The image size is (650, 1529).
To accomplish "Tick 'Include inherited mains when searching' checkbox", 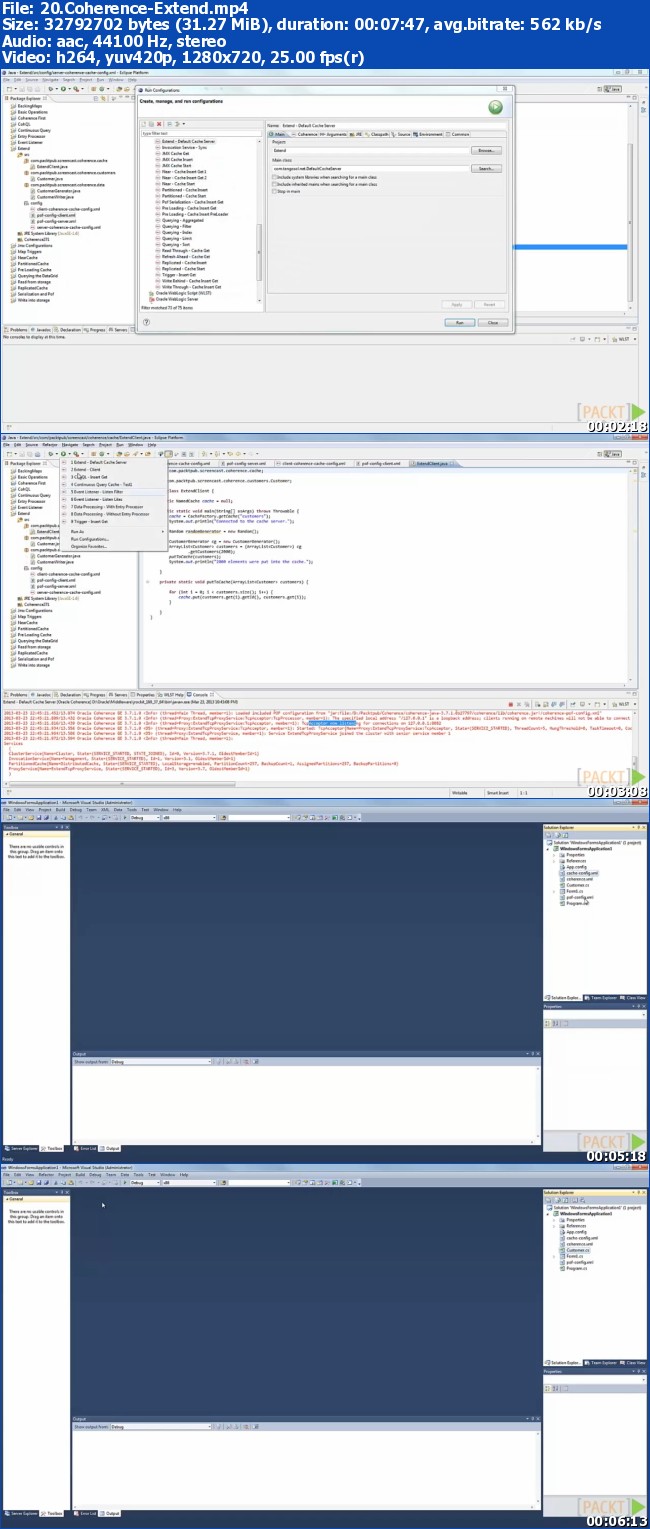I will tap(275, 184).
